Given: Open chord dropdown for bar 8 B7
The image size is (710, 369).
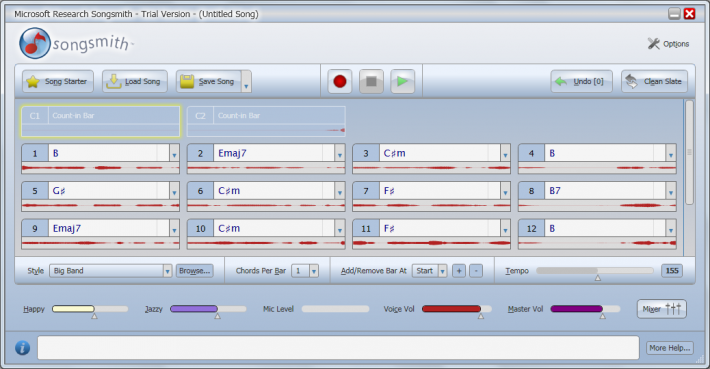Looking at the screenshot, I should tap(671, 191).
